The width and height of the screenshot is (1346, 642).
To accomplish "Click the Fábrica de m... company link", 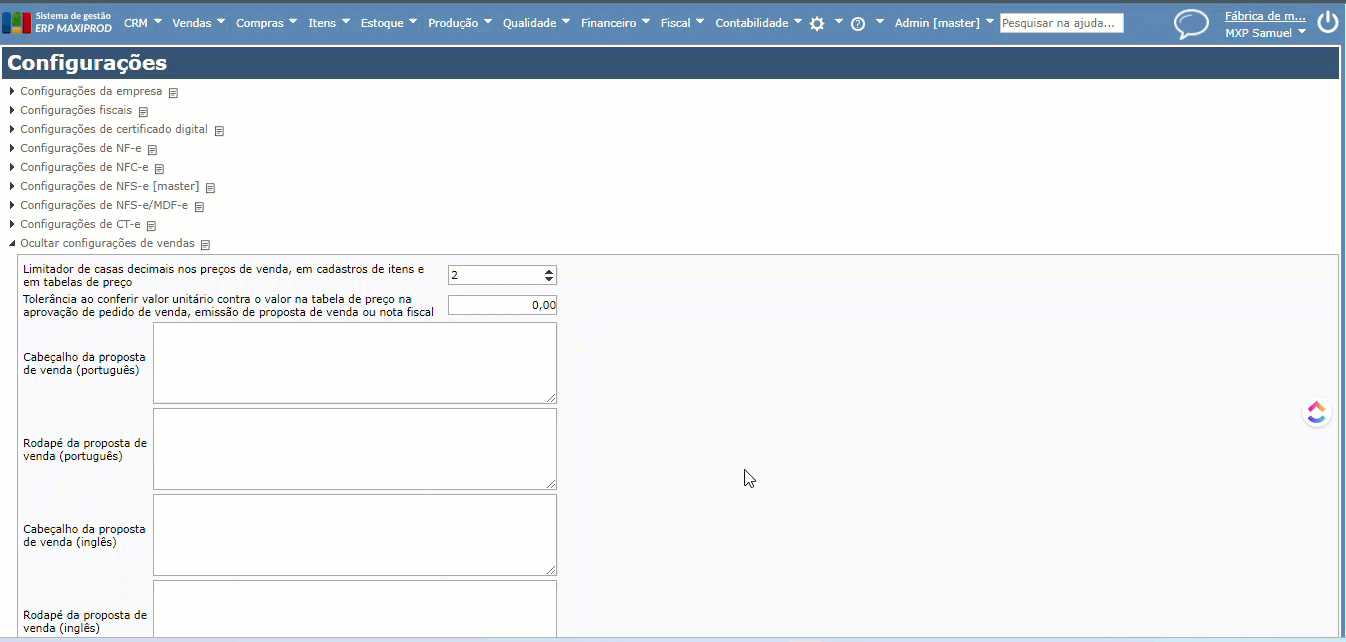I will tap(1265, 16).
